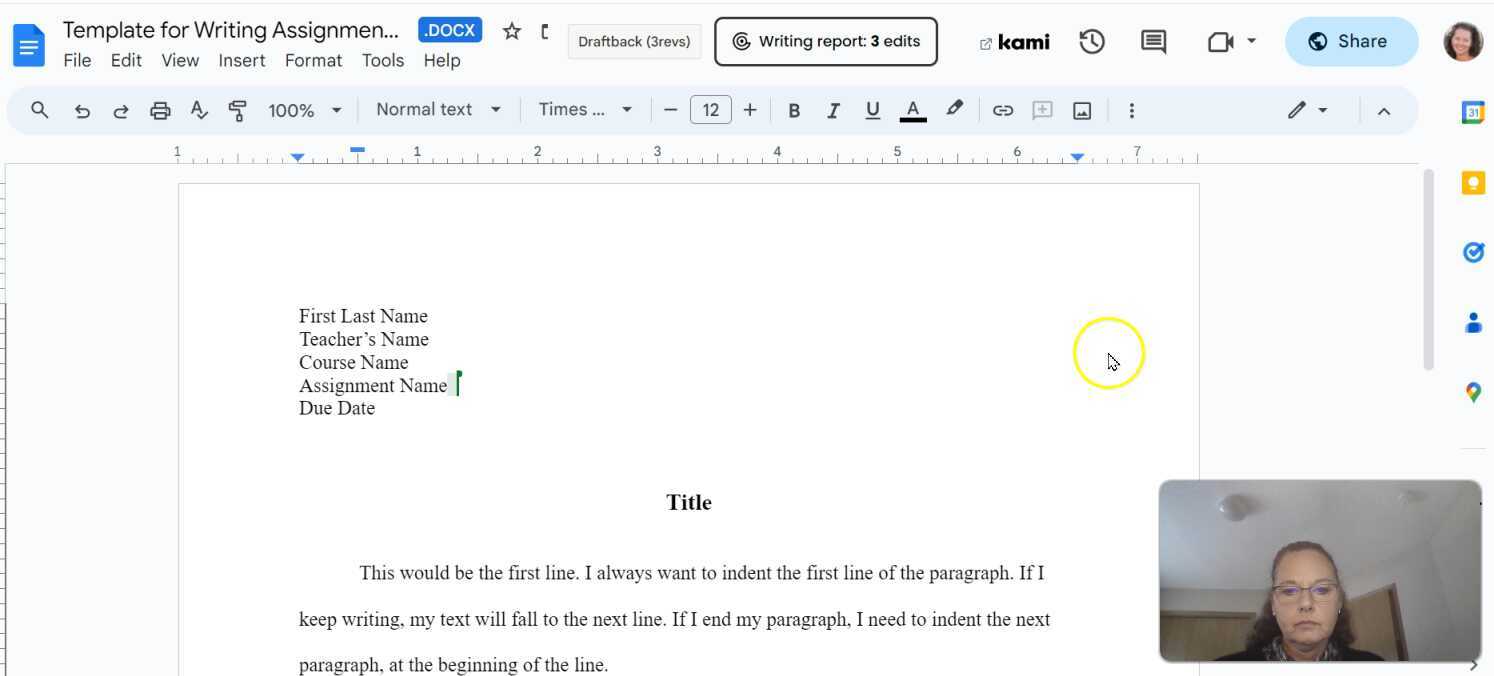Toggle underline formatting
The width and height of the screenshot is (1494, 676).
coord(872,110)
